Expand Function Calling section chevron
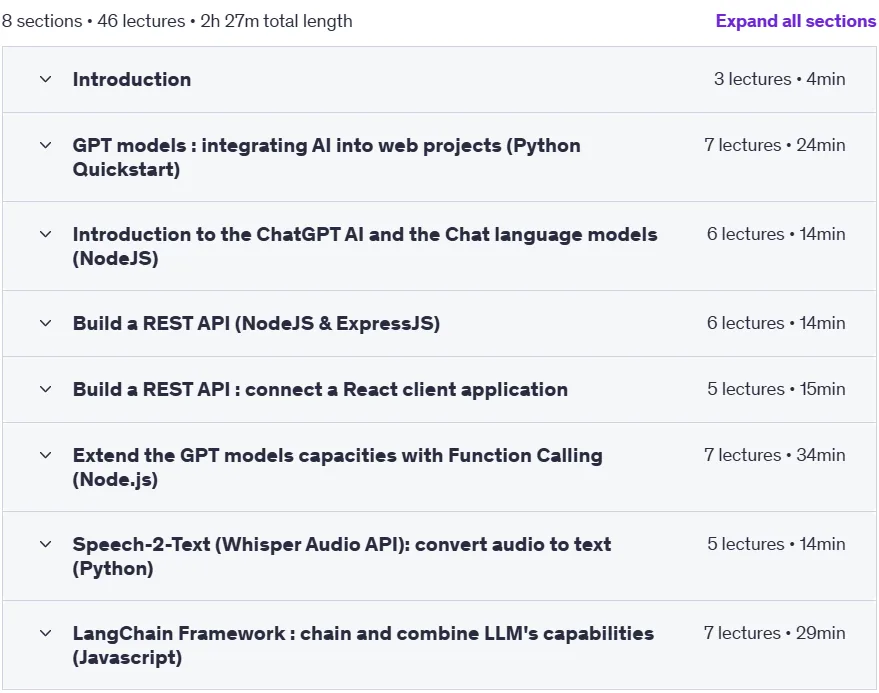The height and width of the screenshot is (693, 879). click(x=45, y=455)
